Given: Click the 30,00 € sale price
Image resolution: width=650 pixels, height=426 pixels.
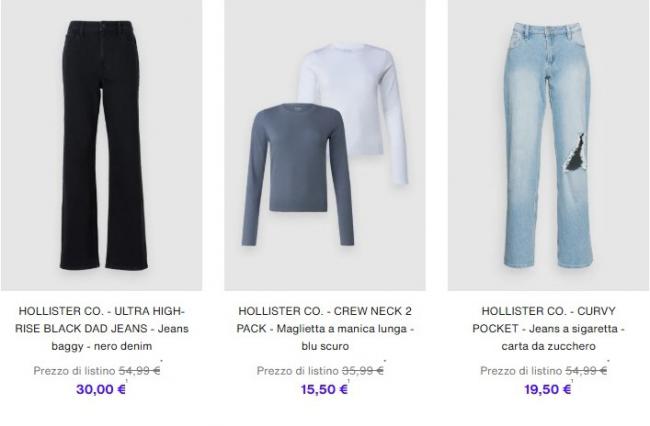Looking at the screenshot, I should point(101,390).
